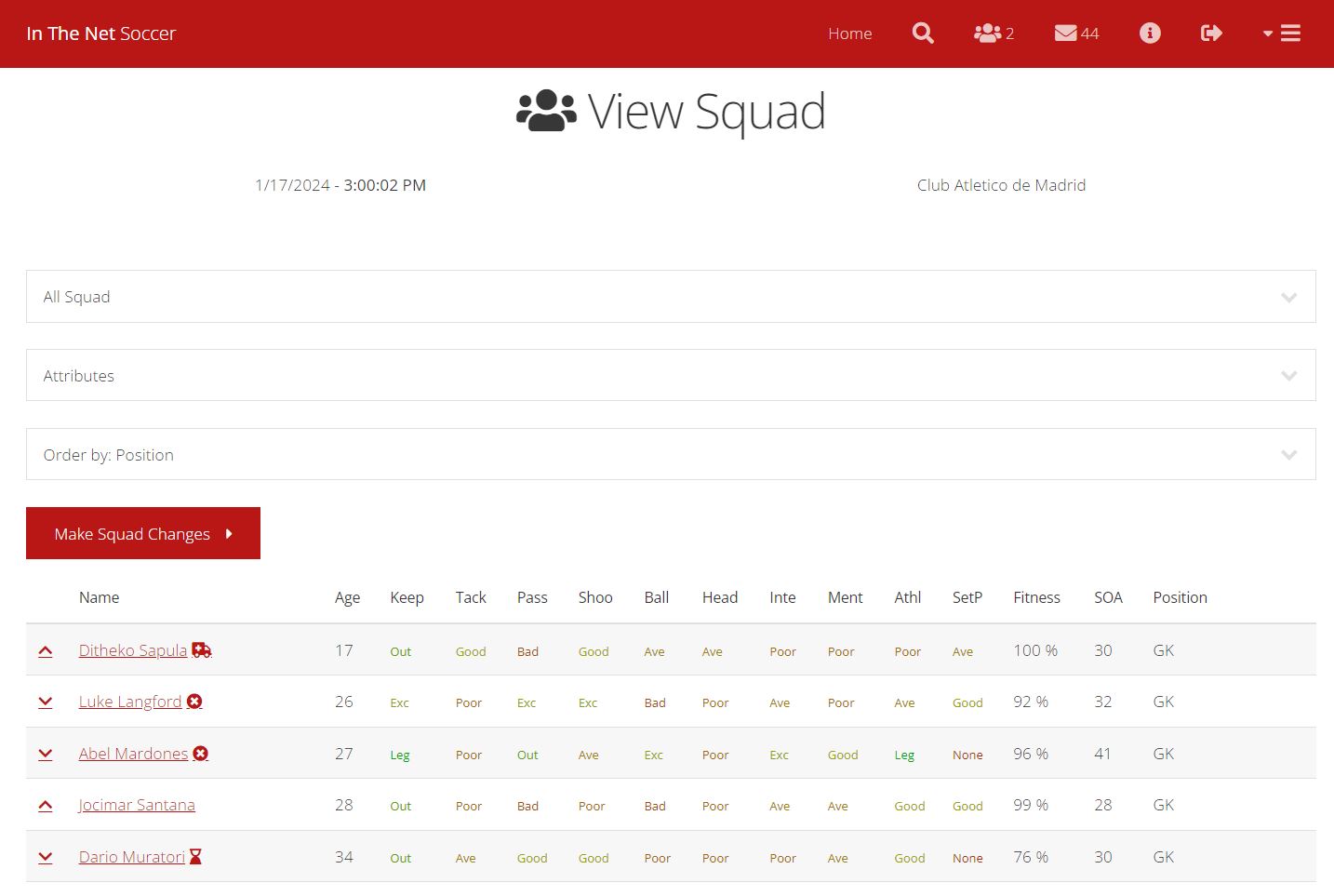The height and width of the screenshot is (896, 1334).
Task: Click the 1/17/2024 date and time text
Action: coord(340,185)
